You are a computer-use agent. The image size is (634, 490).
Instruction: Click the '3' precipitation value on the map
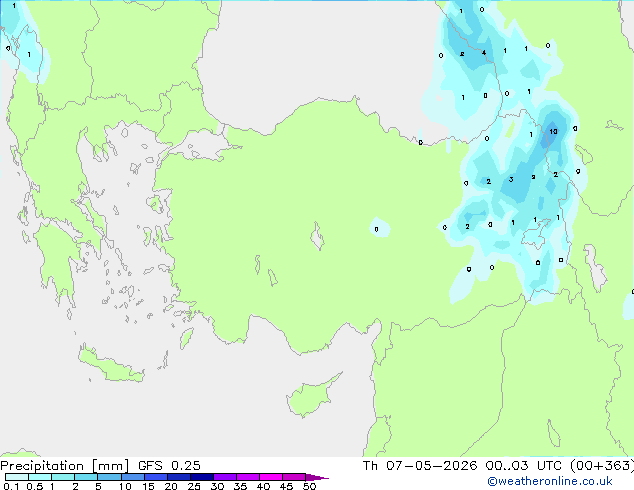(511, 180)
